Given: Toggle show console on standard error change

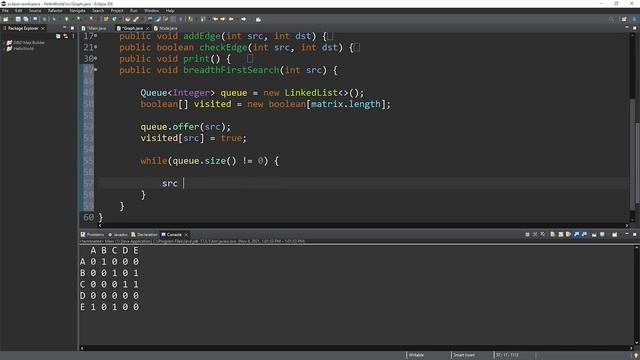Looking at the screenshot, I should 584,234.
